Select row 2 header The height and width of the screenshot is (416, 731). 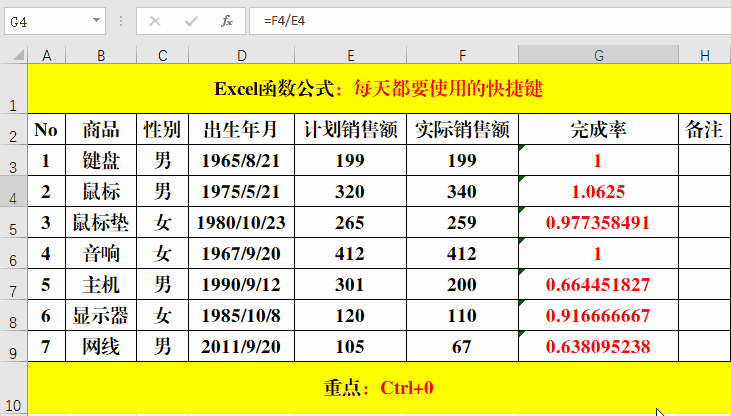(14, 129)
